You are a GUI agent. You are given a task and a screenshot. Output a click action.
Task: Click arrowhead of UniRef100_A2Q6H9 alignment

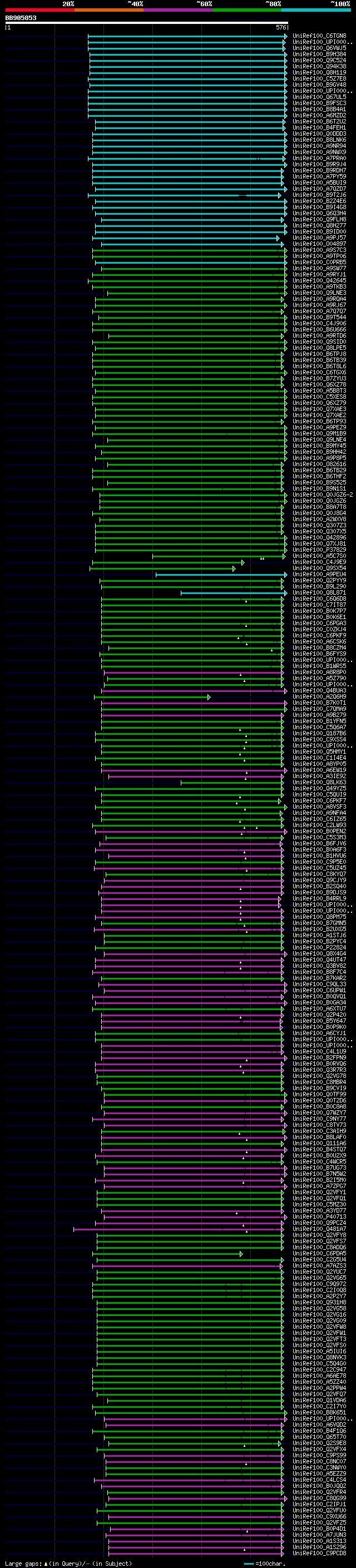[x=209, y=697]
